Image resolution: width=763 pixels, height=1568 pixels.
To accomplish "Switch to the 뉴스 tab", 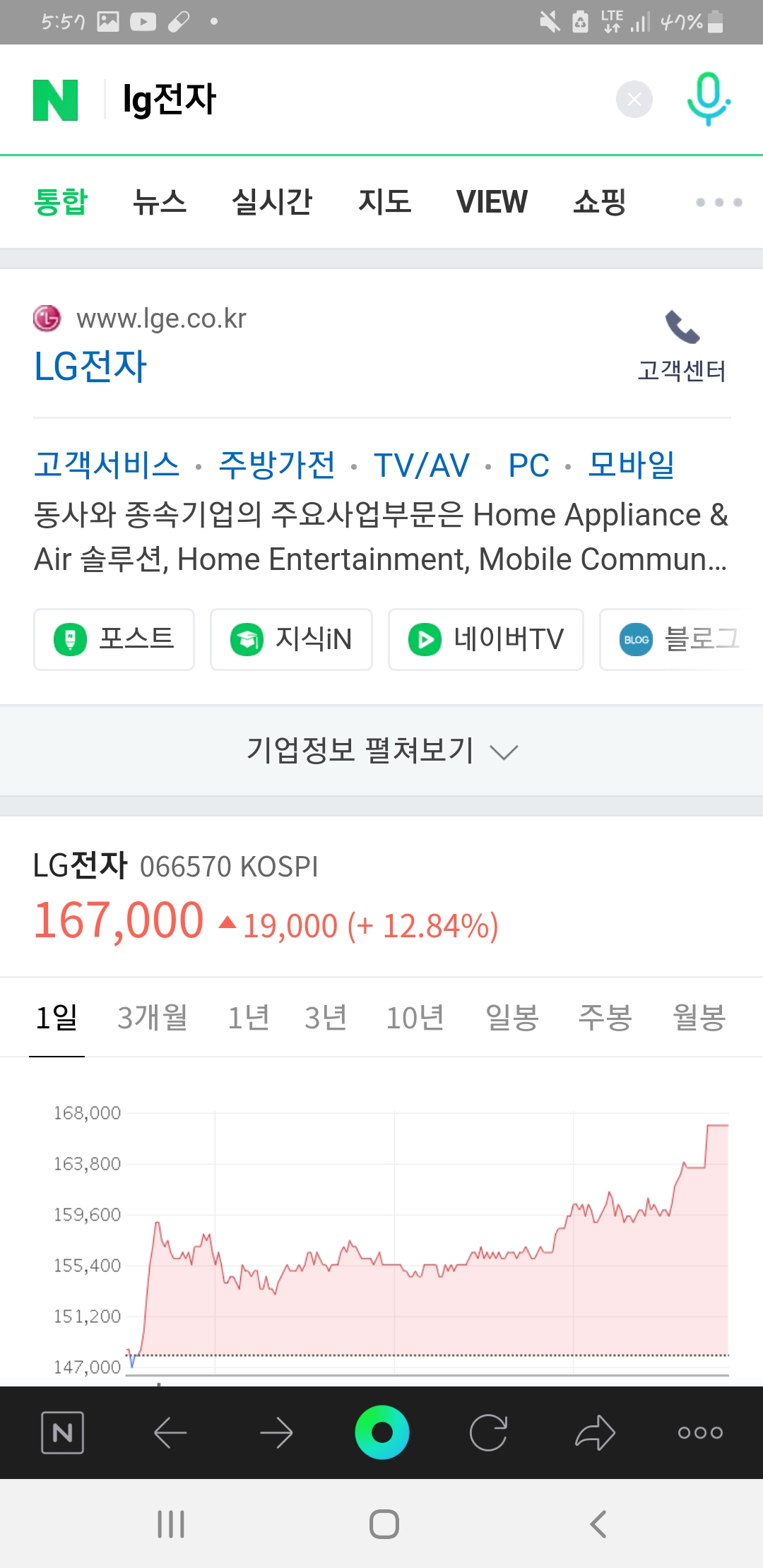I will (160, 202).
